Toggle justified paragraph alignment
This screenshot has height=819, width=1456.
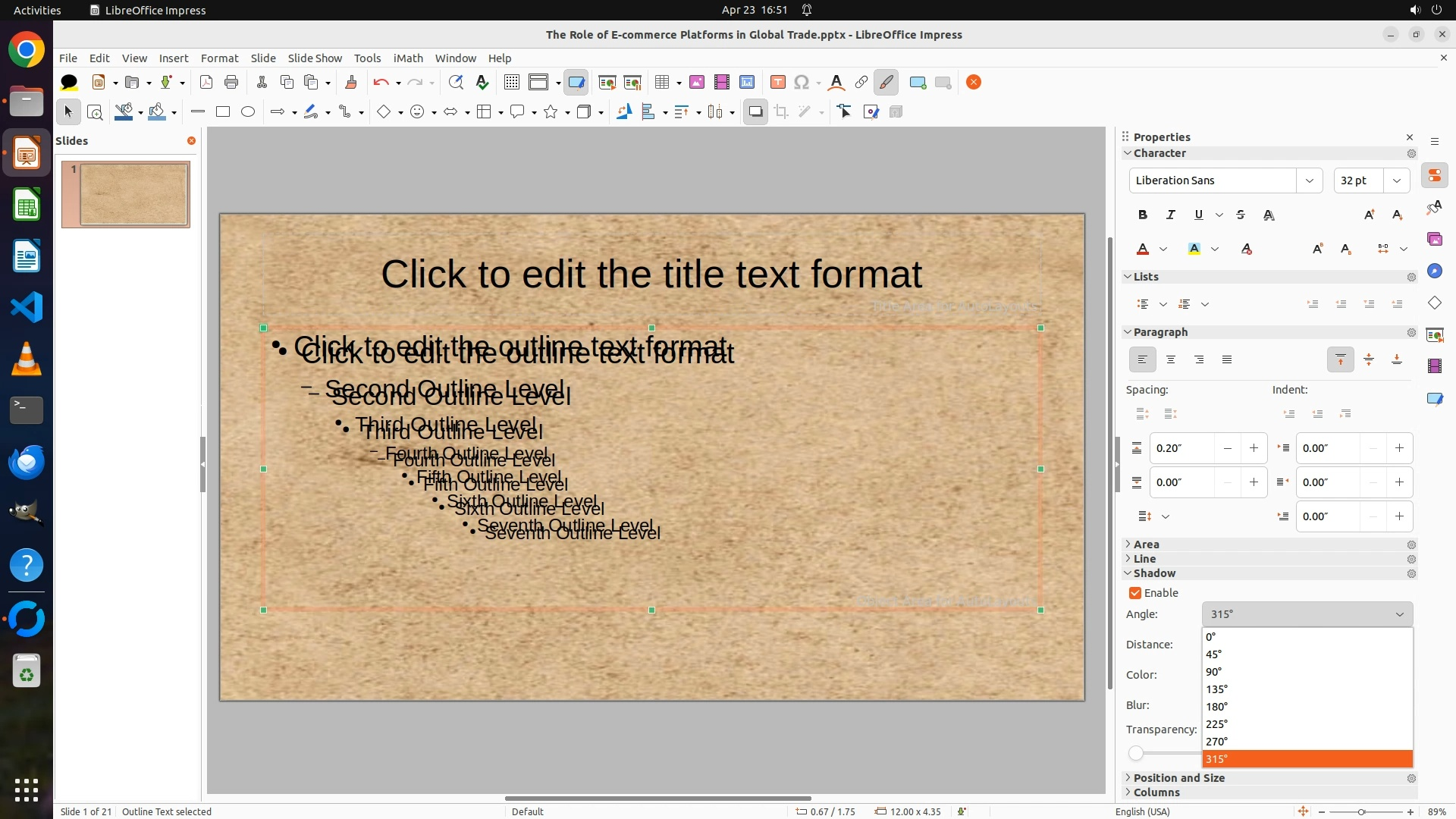coord(1227,360)
